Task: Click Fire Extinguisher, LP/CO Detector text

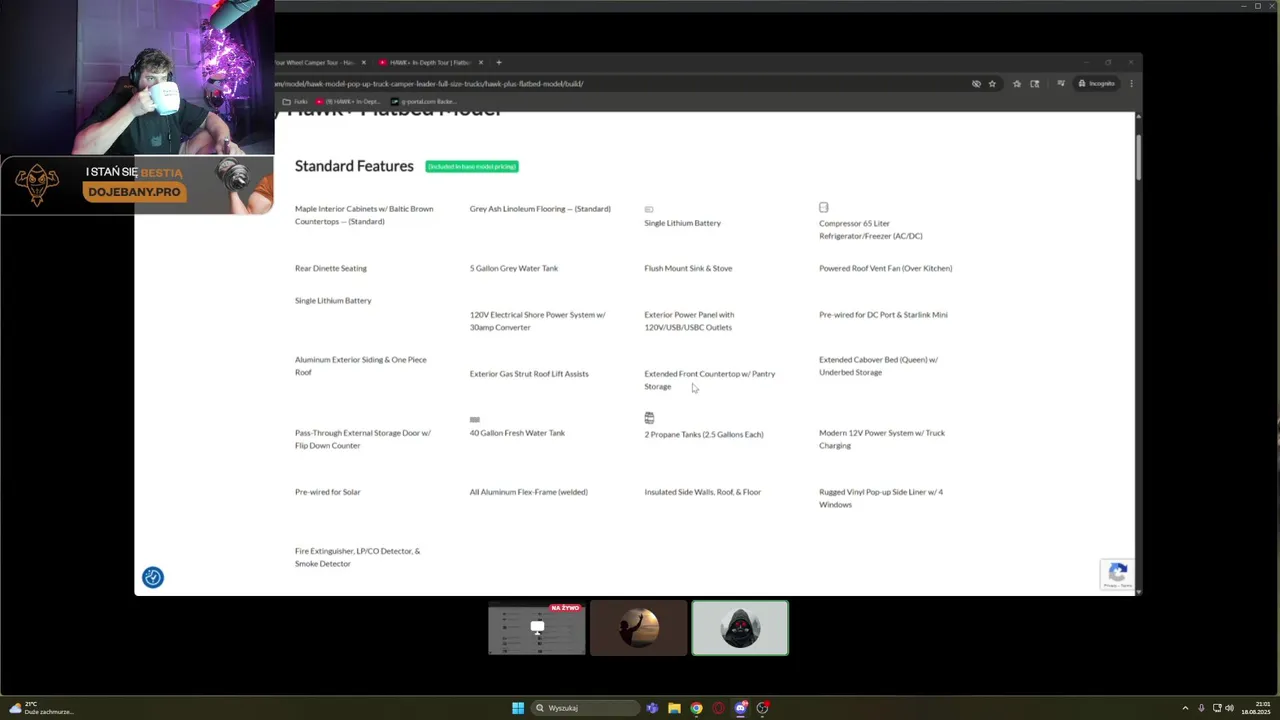Action: tap(358, 557)
